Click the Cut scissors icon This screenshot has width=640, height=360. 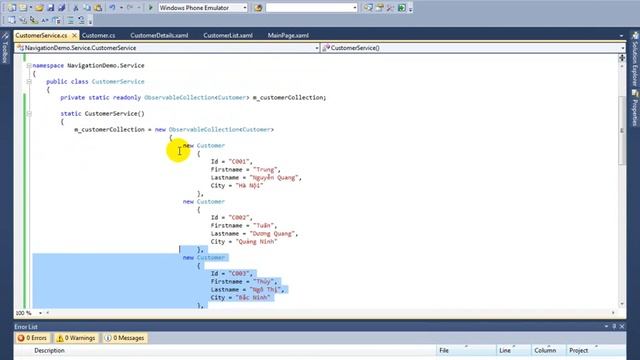pos(76,8)
